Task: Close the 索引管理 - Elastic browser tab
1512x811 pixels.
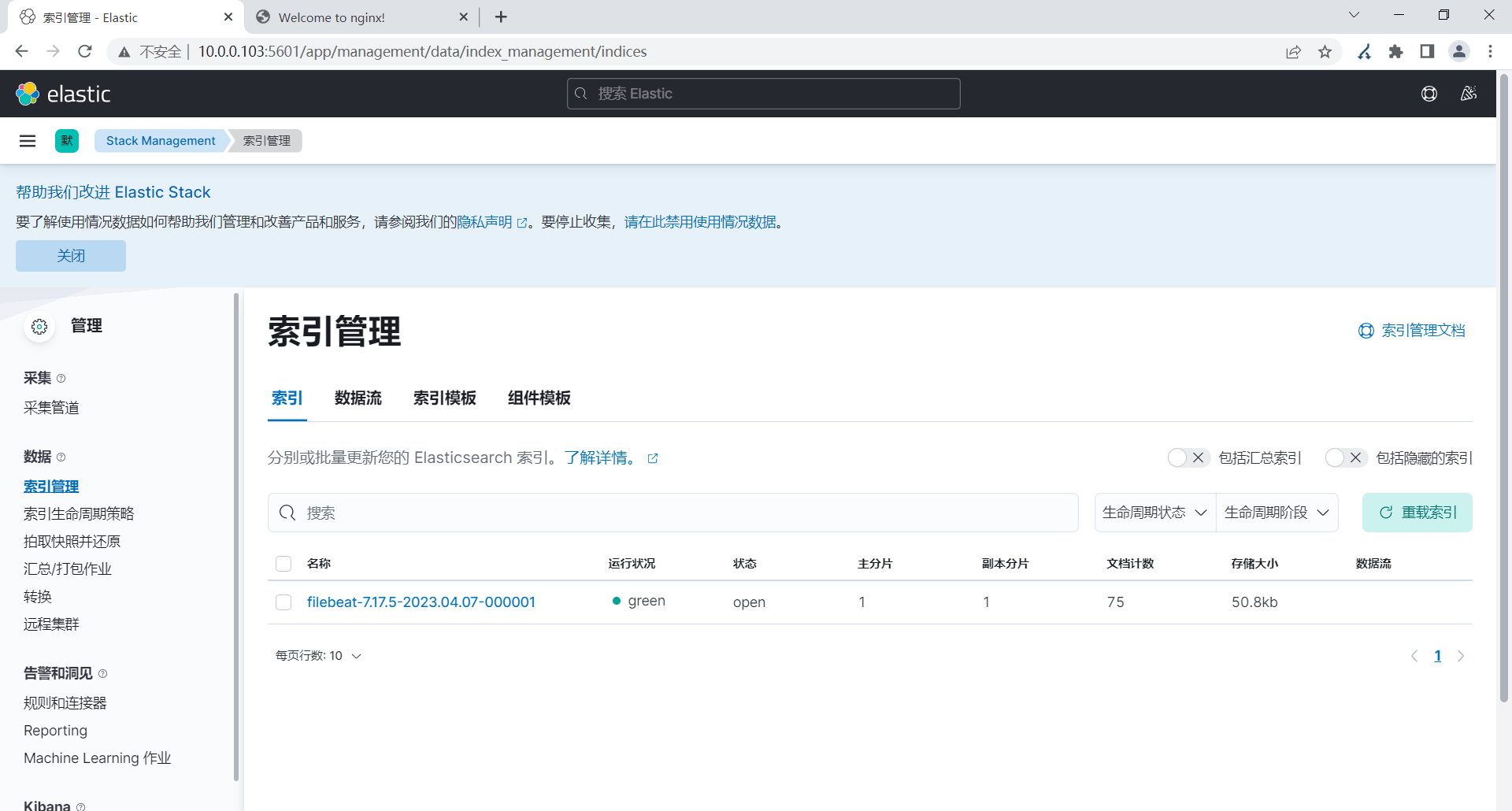Action: click(228, 17)
